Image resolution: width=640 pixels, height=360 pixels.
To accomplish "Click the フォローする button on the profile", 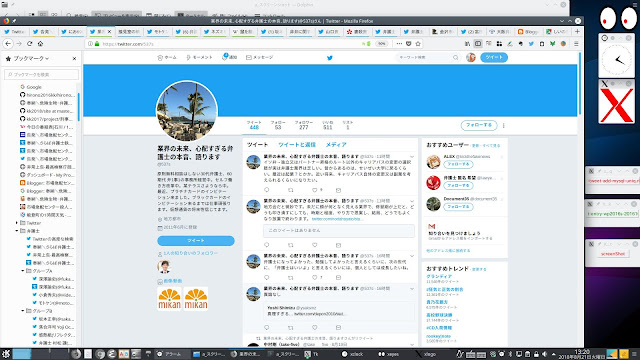I will tap(479, 125).
